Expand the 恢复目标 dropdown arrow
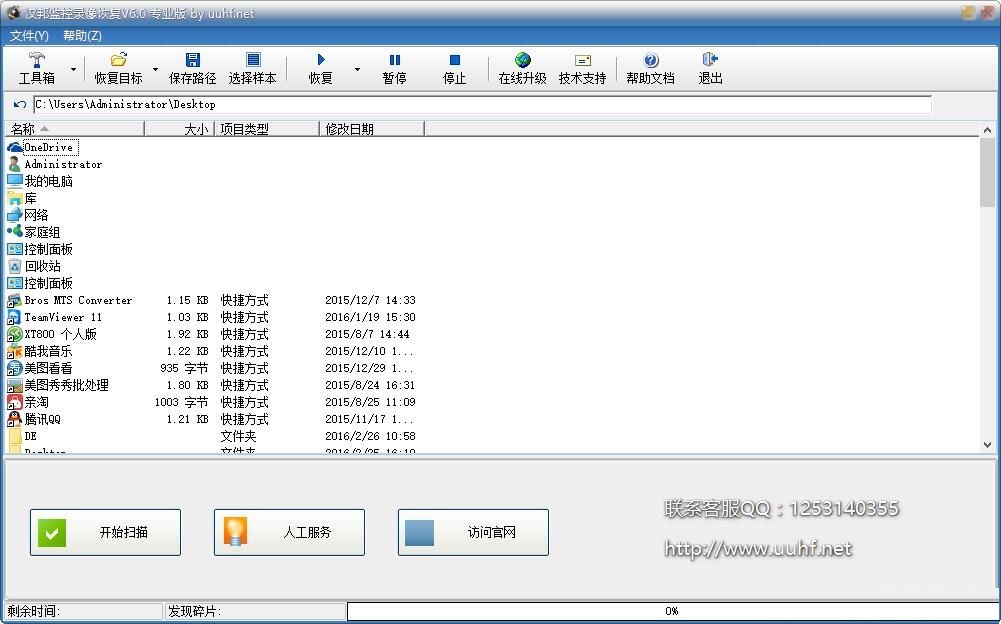 155,69
